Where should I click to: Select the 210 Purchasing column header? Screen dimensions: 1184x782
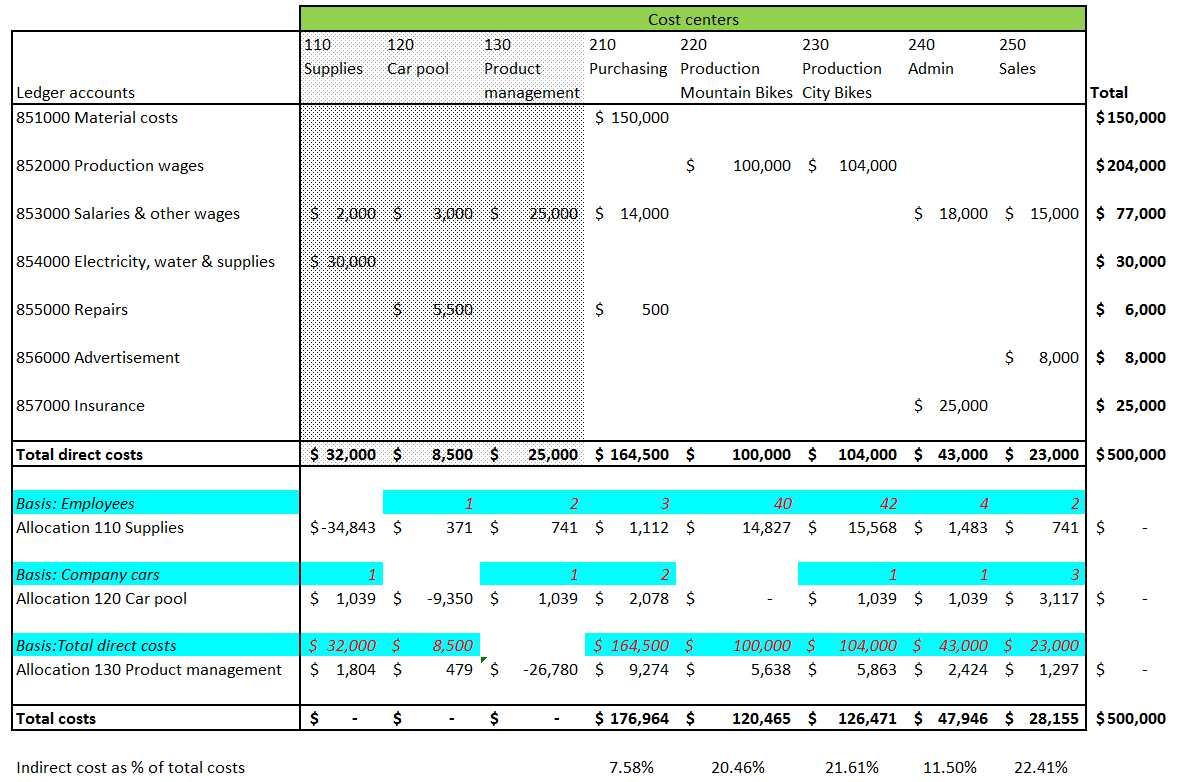627,68
